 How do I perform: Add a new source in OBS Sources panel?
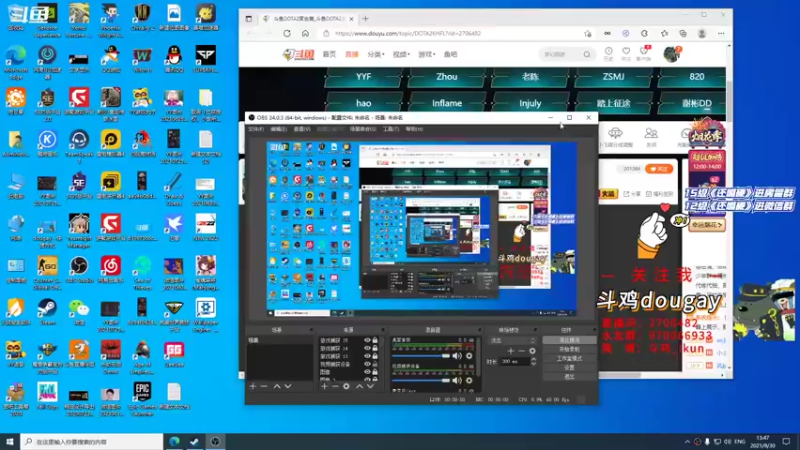click(324, 386)
